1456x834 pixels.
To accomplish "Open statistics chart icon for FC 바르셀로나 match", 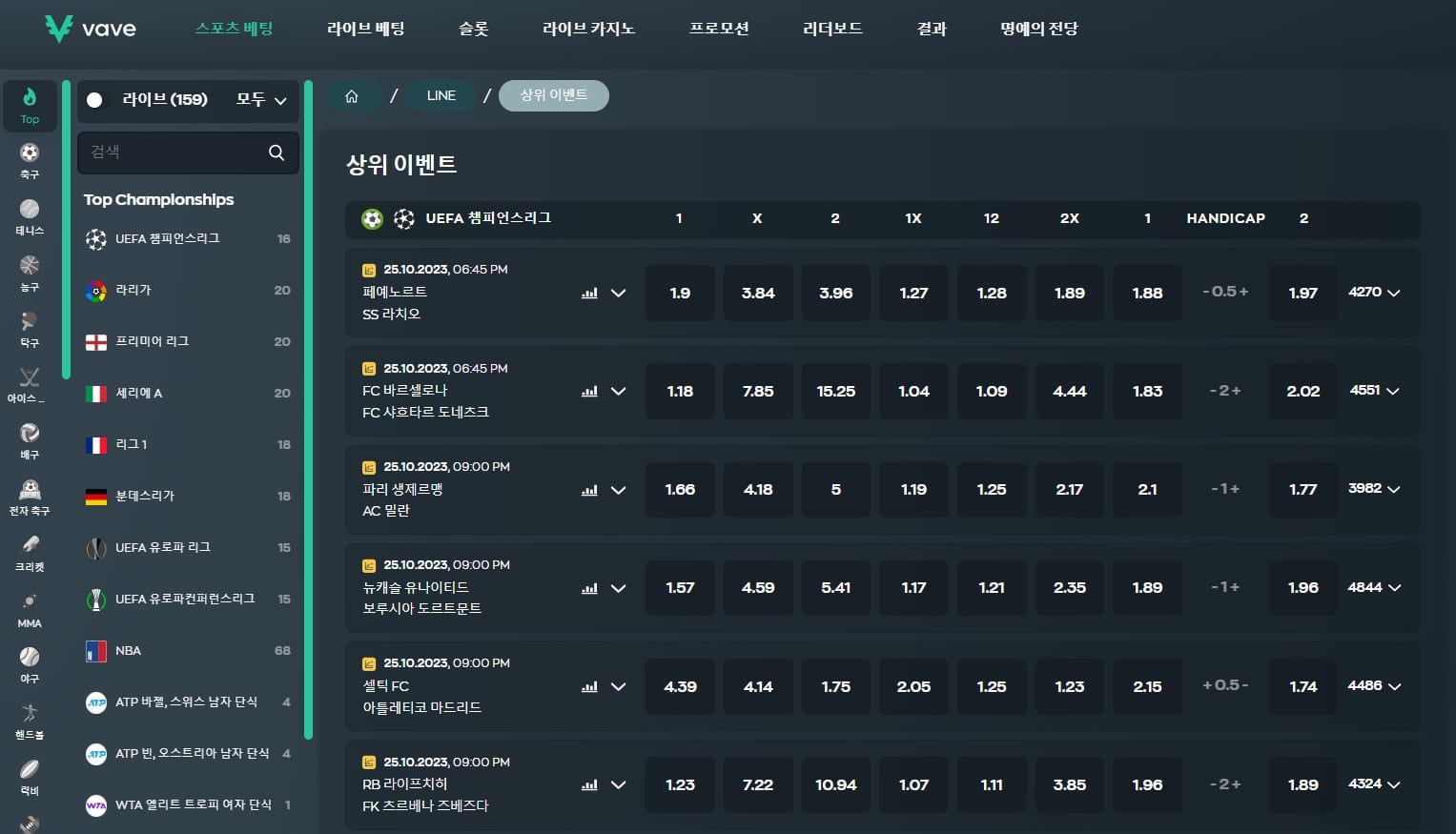I will click(589, 392).
